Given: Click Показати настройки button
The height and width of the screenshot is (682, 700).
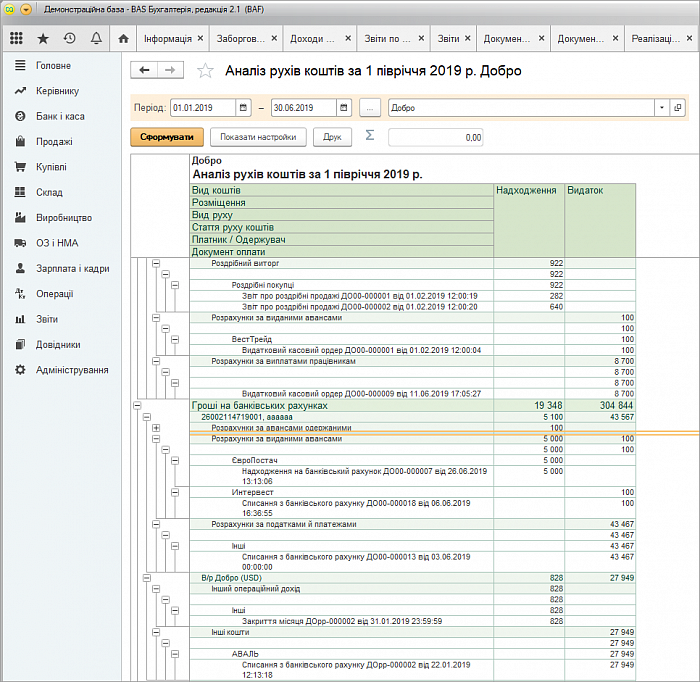Looking at the screenshot, I should (x=258, y=137).
